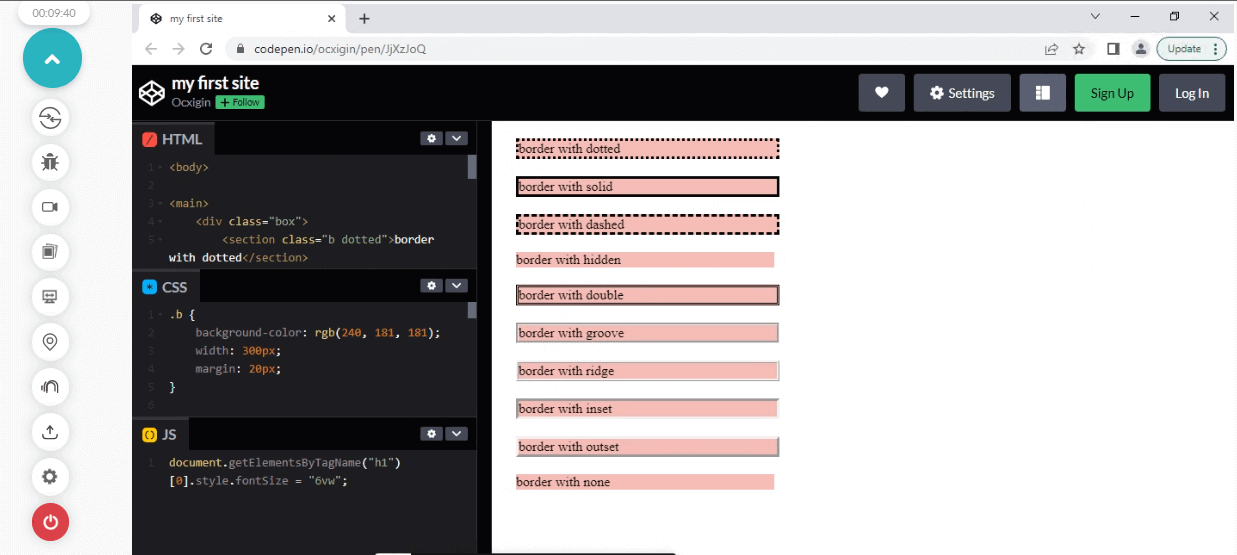Viewport: 1237px width, 555px height.
Task: Click the video camera record icon
Action: click(50, 207)
